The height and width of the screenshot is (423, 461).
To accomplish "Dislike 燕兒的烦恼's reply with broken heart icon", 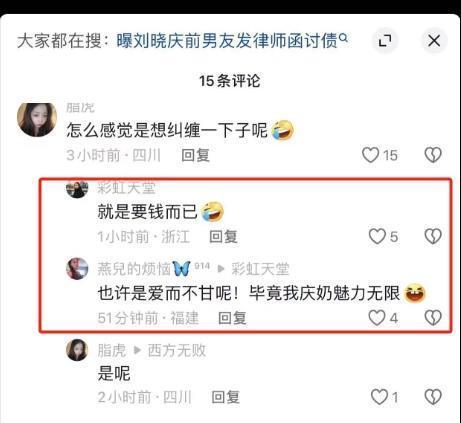I will point(433,318).
